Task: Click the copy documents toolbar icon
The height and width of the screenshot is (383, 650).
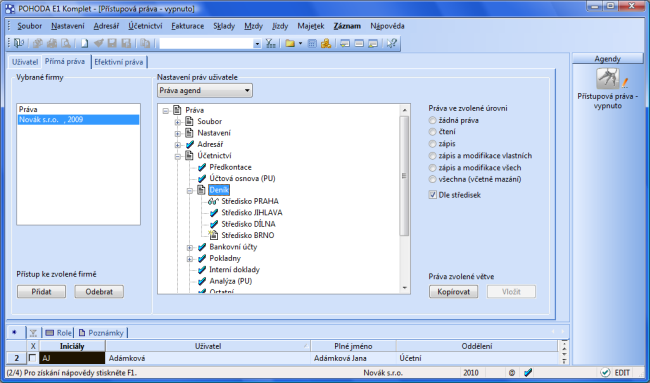Action: 145,43
